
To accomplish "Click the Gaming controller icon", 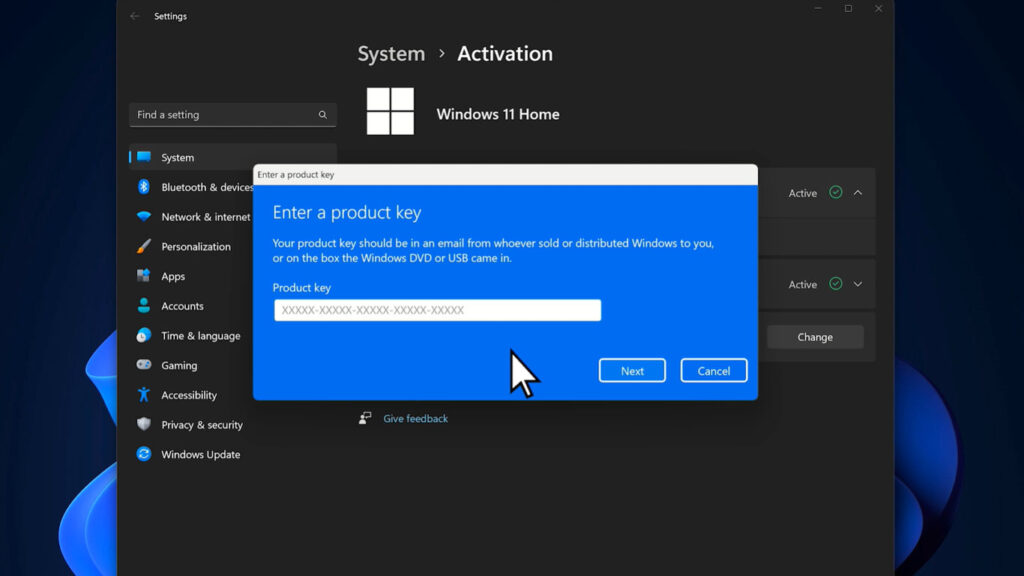I will pyautogui.click(x=144, y=364).
